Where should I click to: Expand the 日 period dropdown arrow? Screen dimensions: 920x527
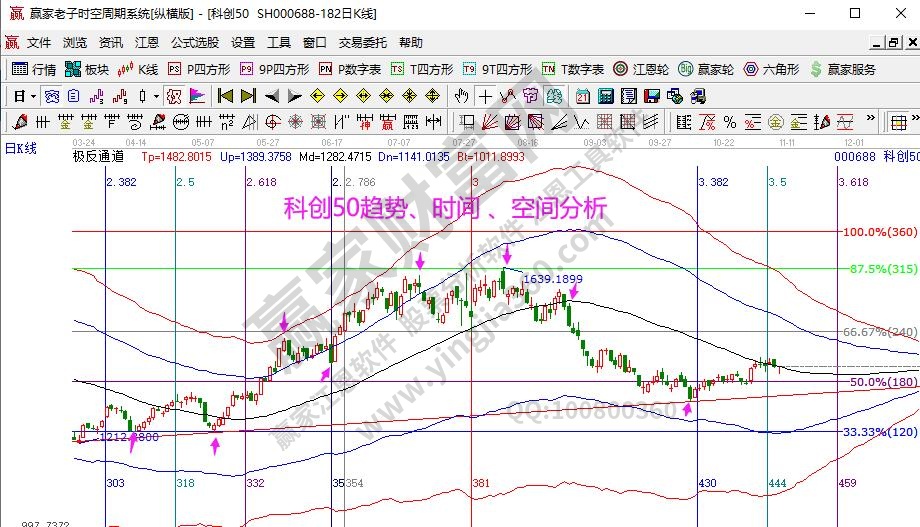click(x=33, y=96)
